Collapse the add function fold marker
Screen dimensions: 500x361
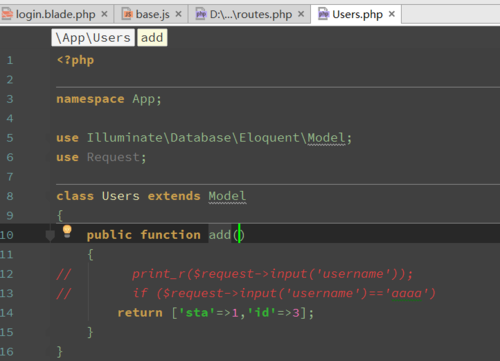click(x=50, y=235)
